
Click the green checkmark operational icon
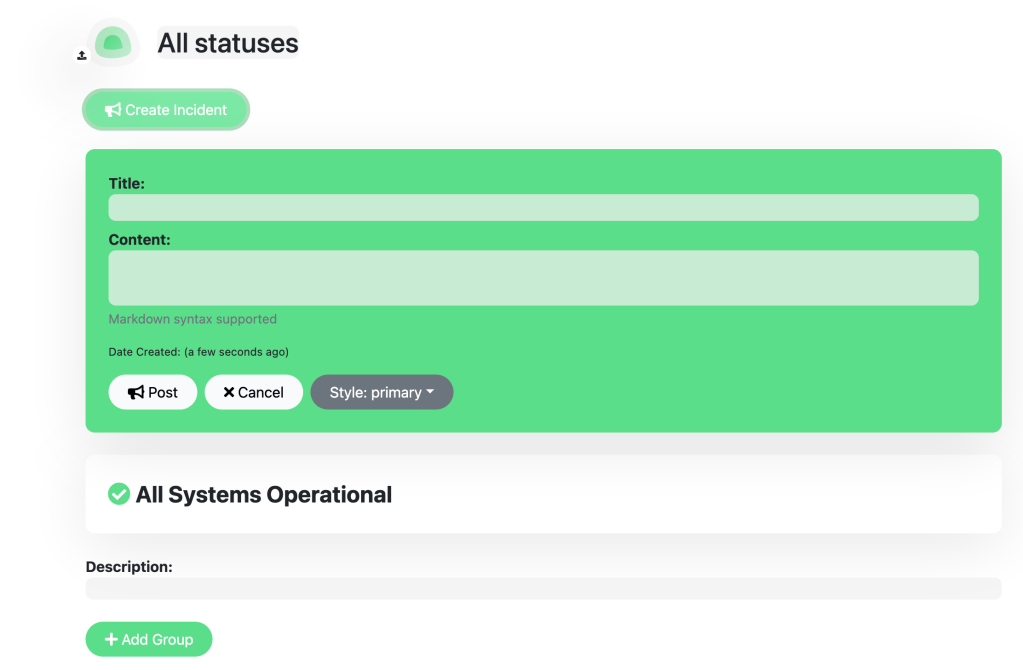(x=119, y=494)
